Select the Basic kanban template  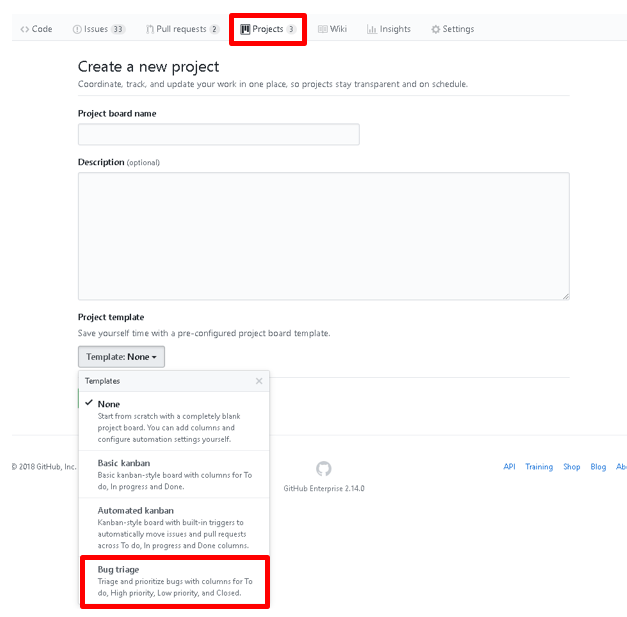(x=174, y=474)
